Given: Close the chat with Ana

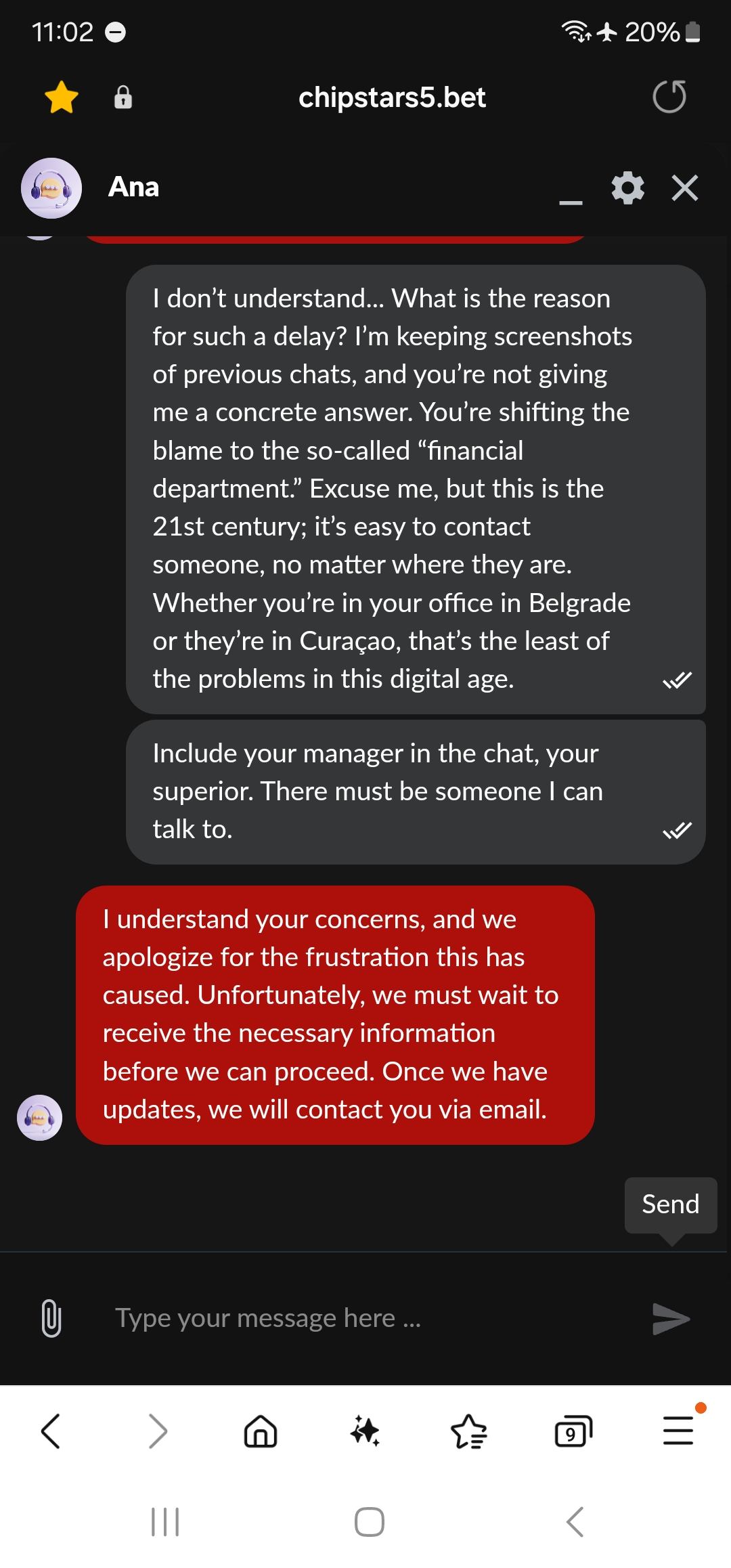Looking at the screenshot, I should point(684,188).
